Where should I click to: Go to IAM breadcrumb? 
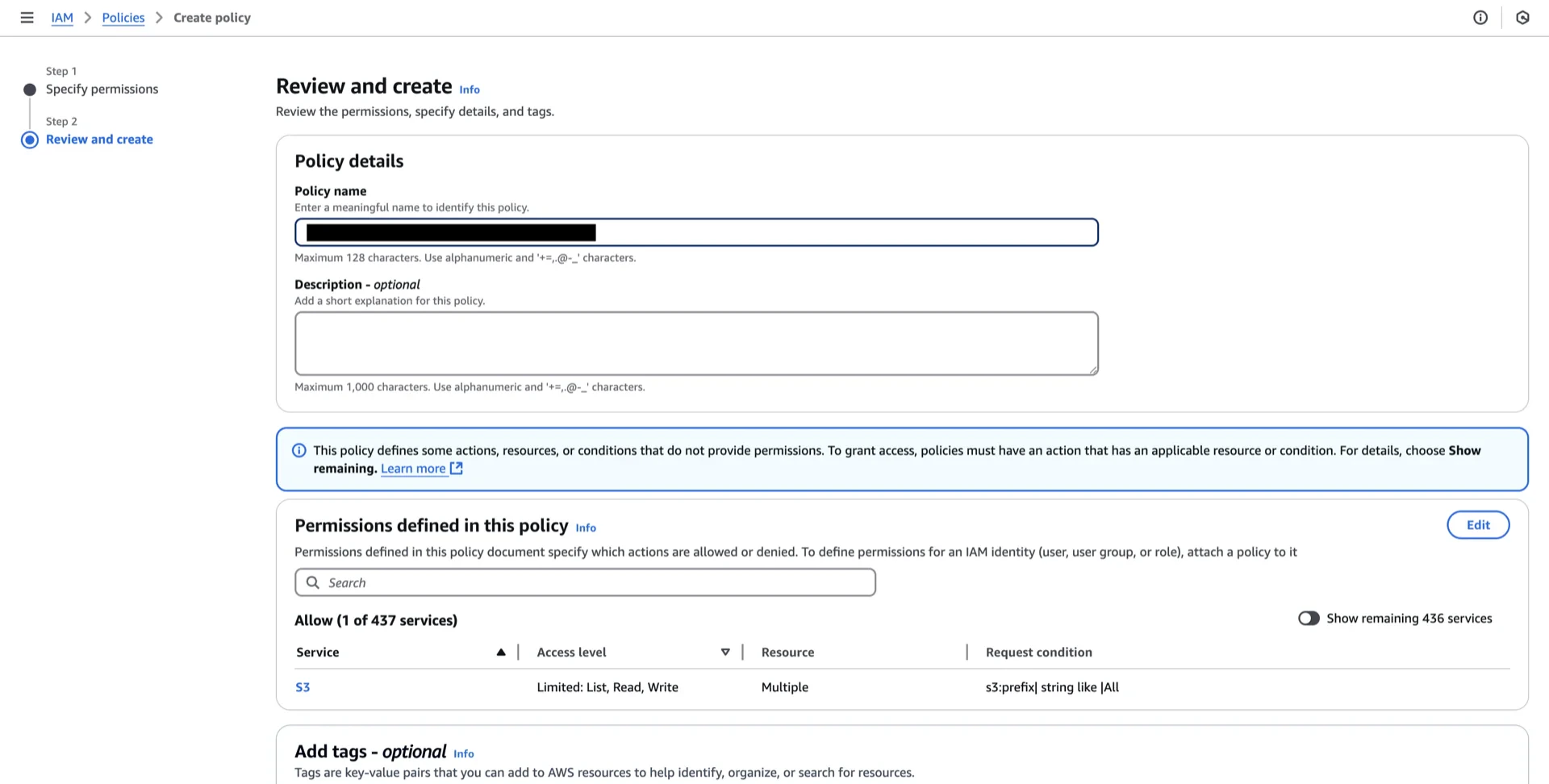point(62,18)
